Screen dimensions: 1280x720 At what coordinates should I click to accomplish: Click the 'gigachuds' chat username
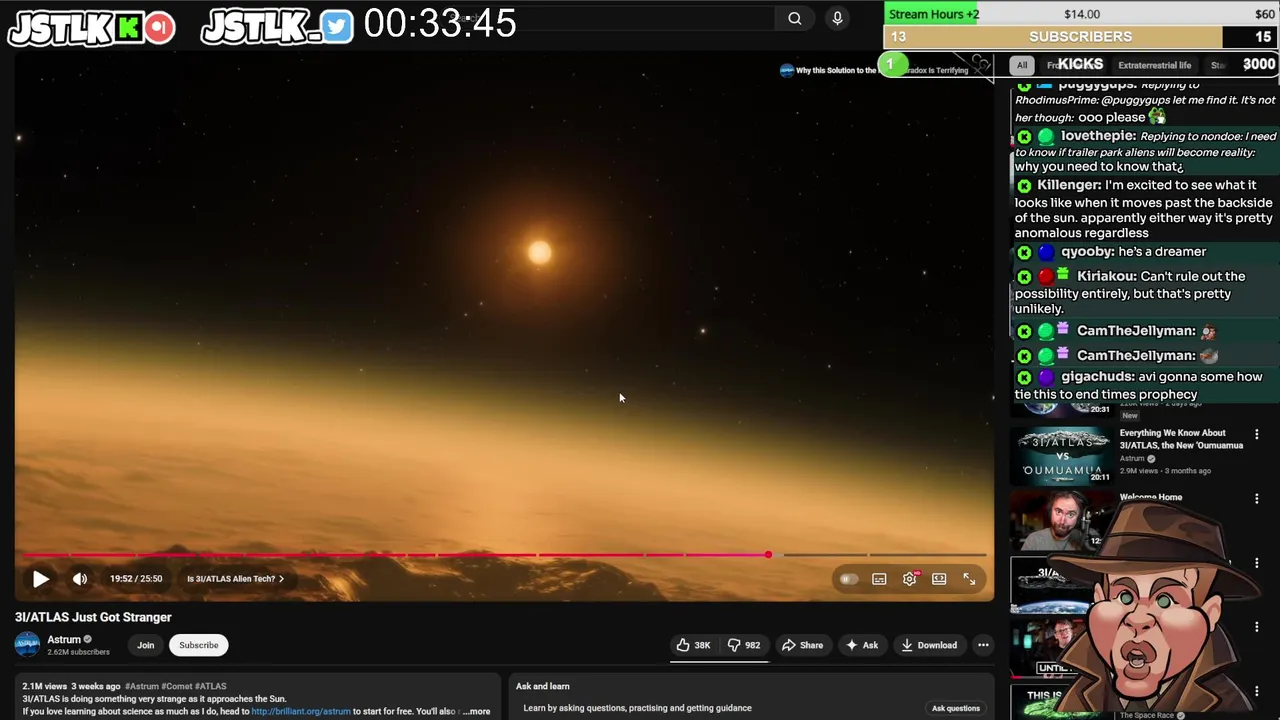(x=1097, y=377)
